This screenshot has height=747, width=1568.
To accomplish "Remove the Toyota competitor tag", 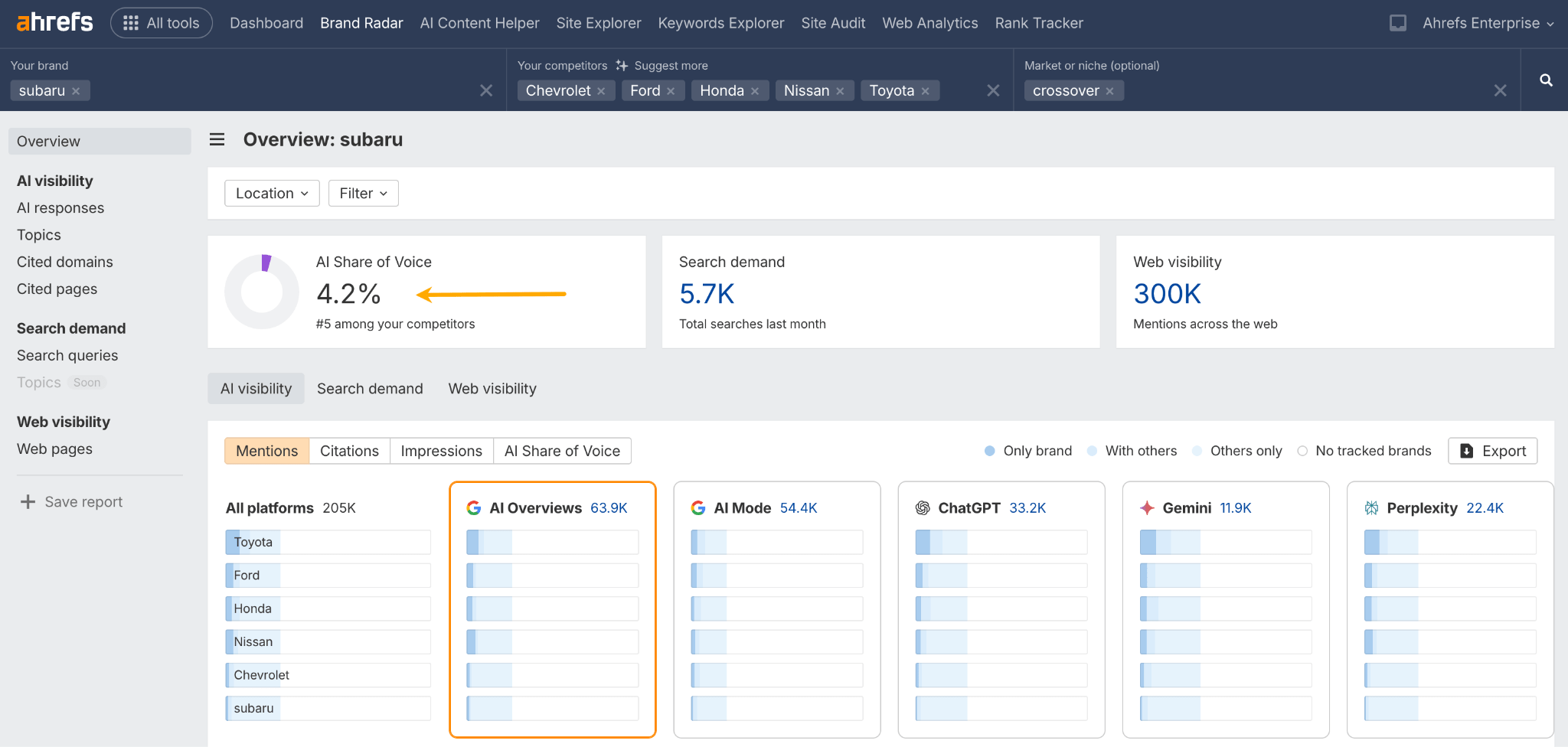I will (x=926, y=90).
